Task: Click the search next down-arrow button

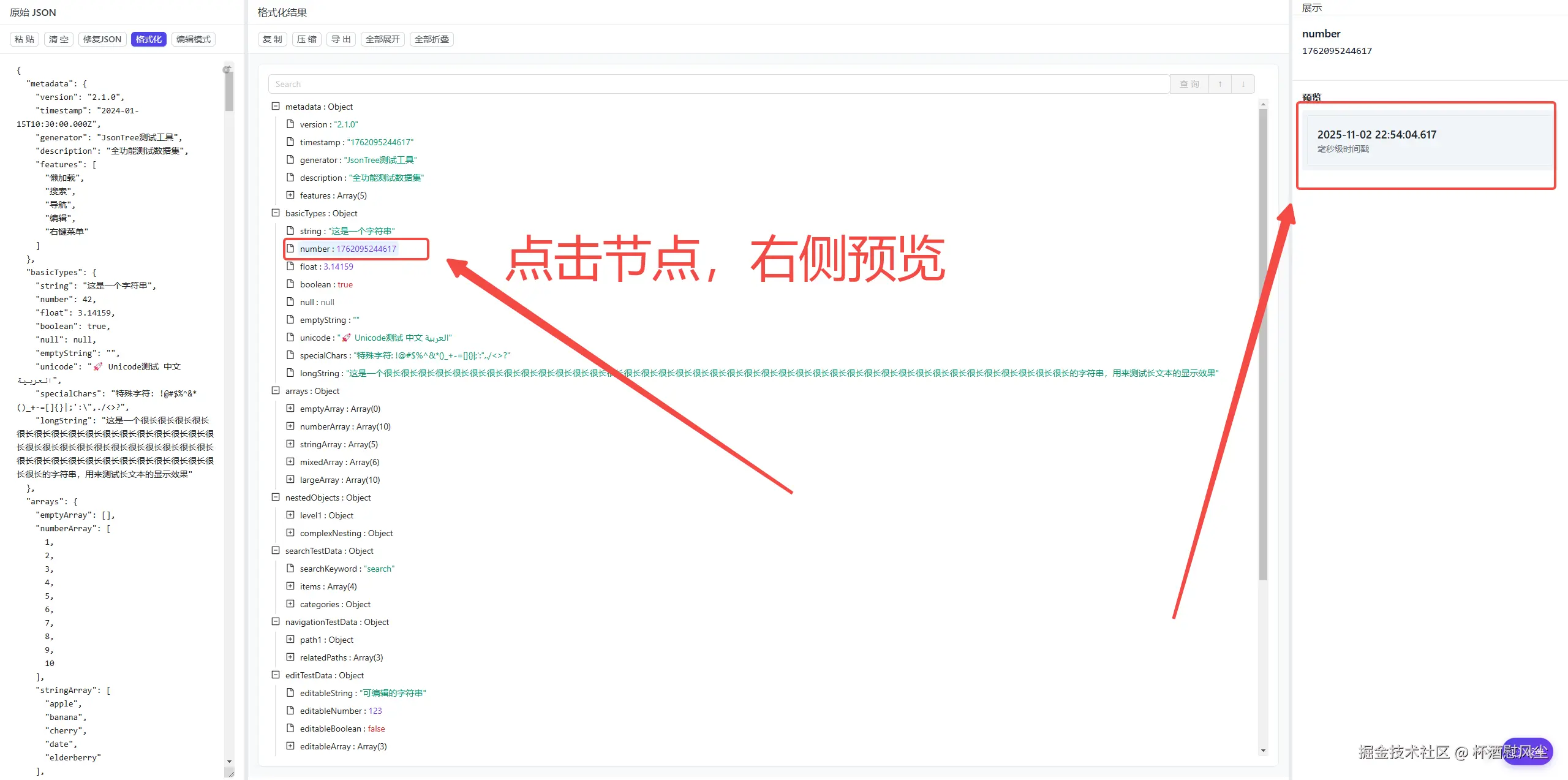Action: pos(1243,84)
